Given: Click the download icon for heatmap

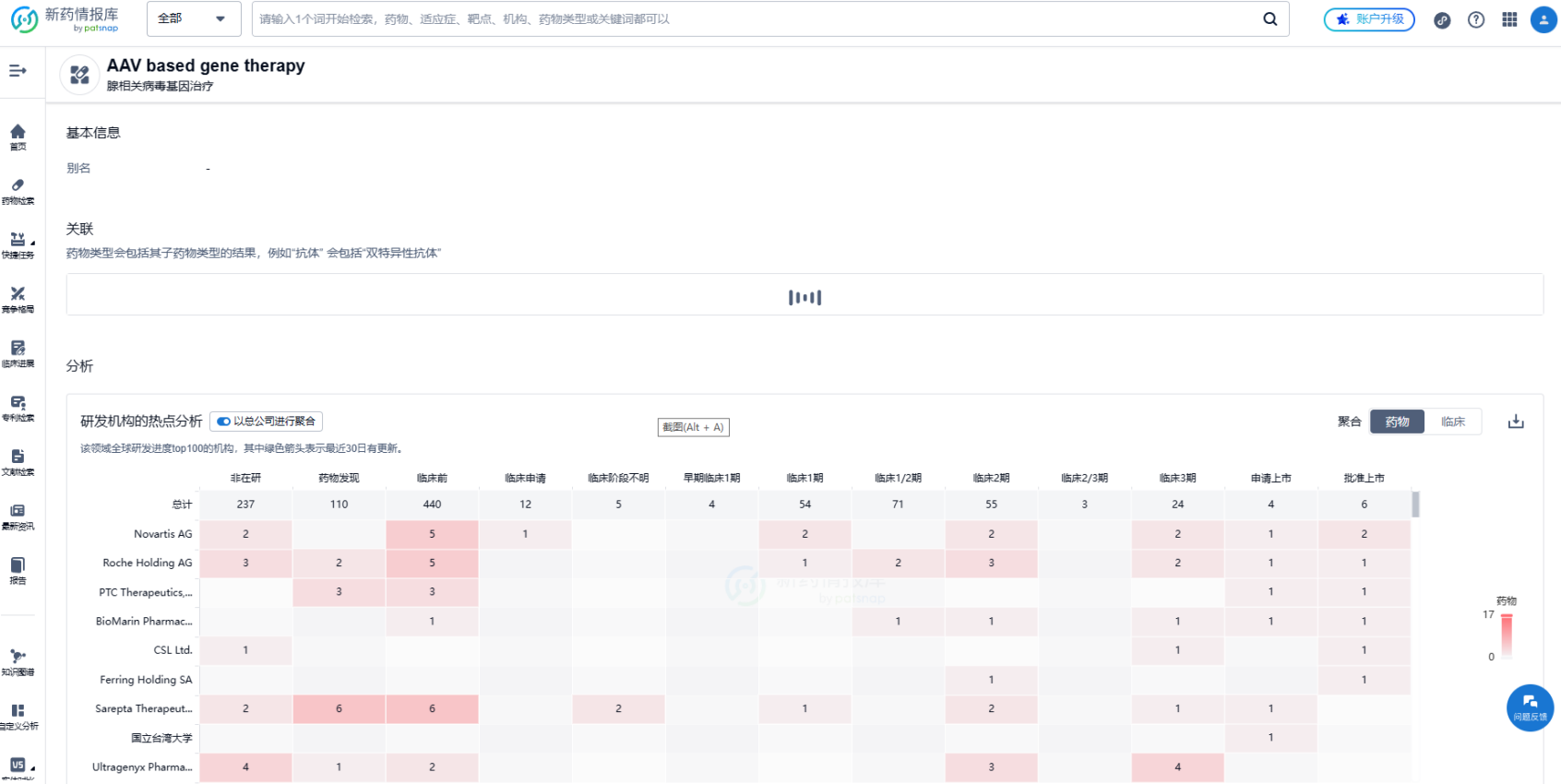Looking at the screenshot, I should click(1516, 422).
